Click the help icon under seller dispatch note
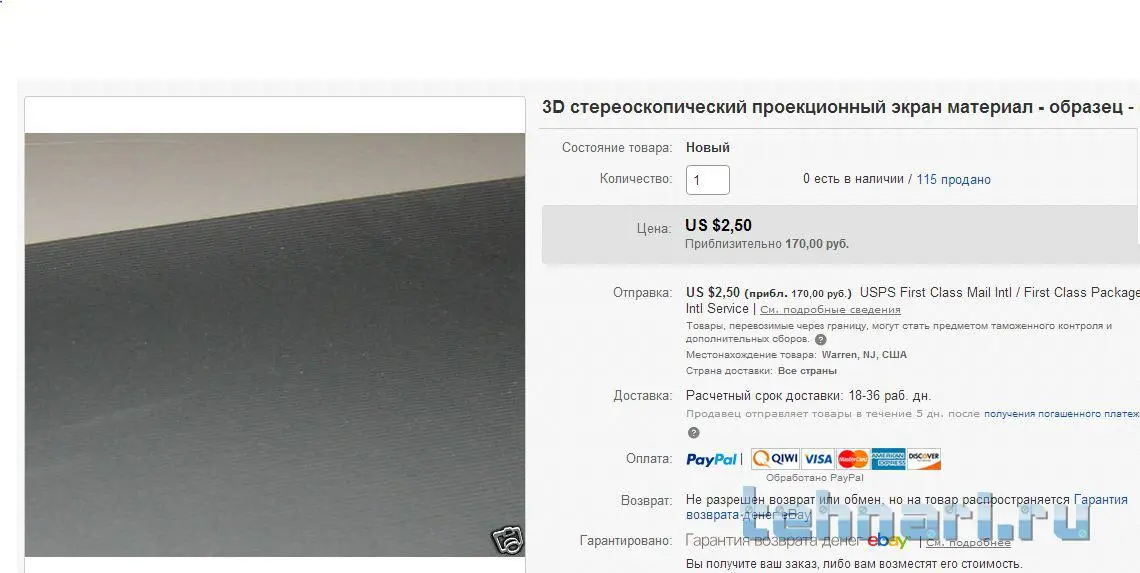 click(694, 433)
